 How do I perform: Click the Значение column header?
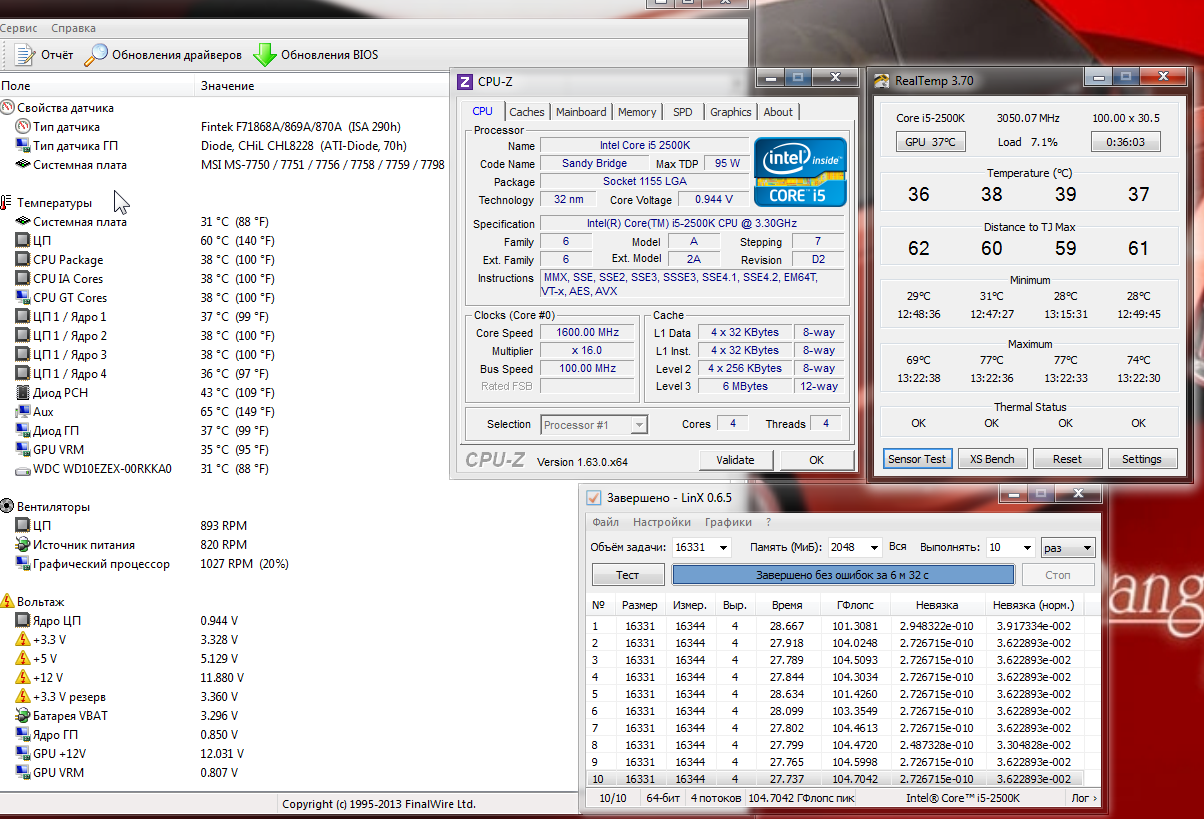point(322,86)
